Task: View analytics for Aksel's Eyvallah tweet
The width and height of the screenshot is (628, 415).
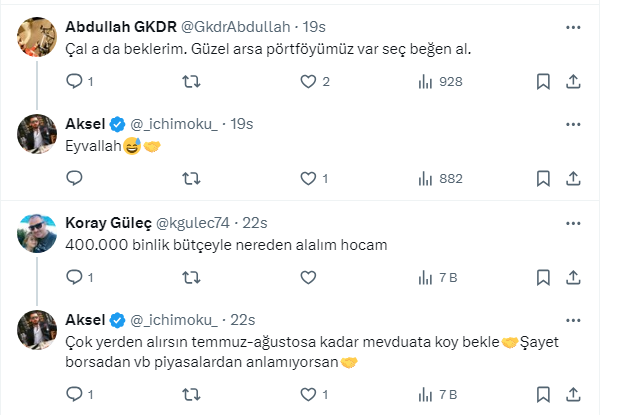Action: (x=425, y=178)
